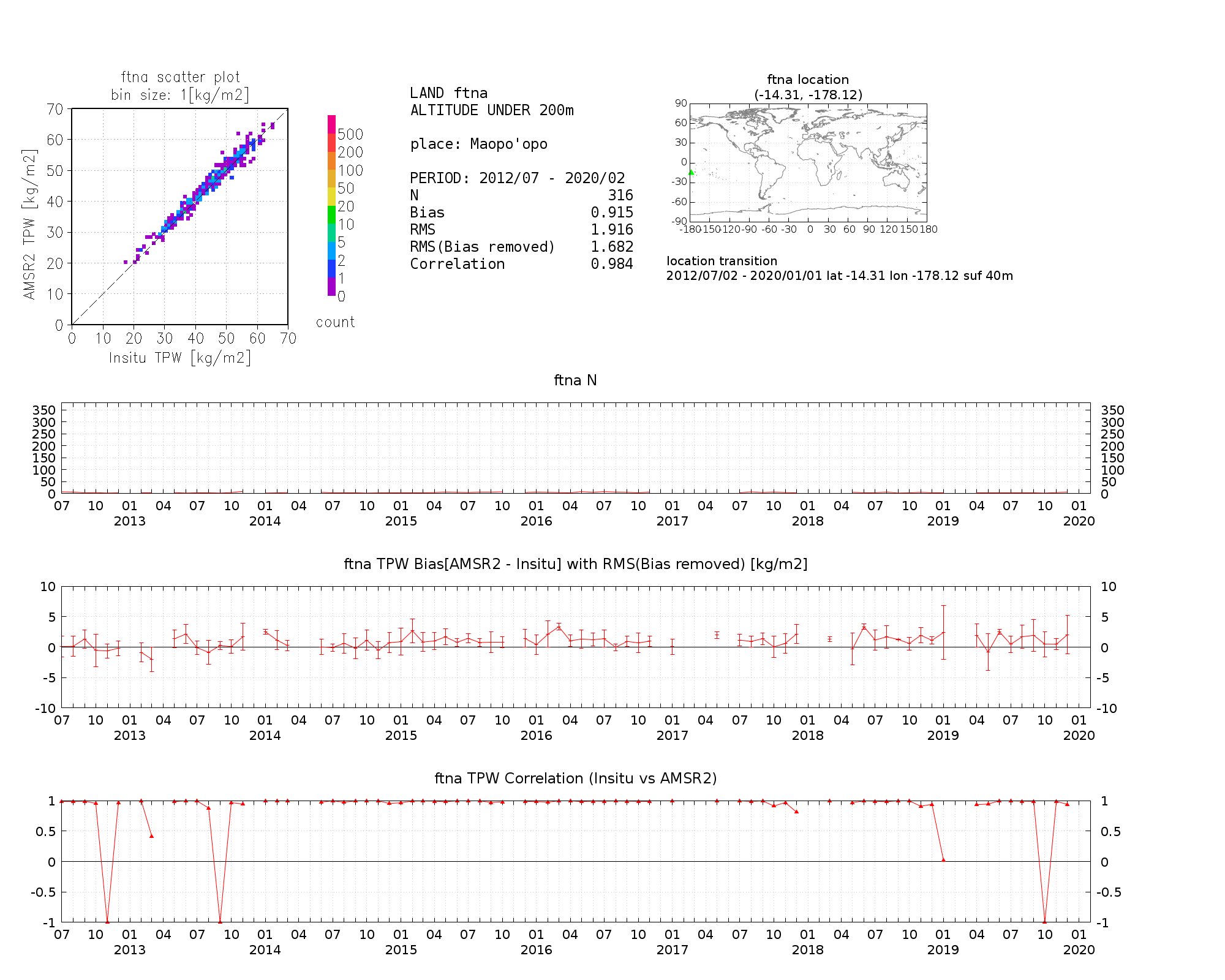Click RMS(Bias removed) value 1.682

click(612, 247)
